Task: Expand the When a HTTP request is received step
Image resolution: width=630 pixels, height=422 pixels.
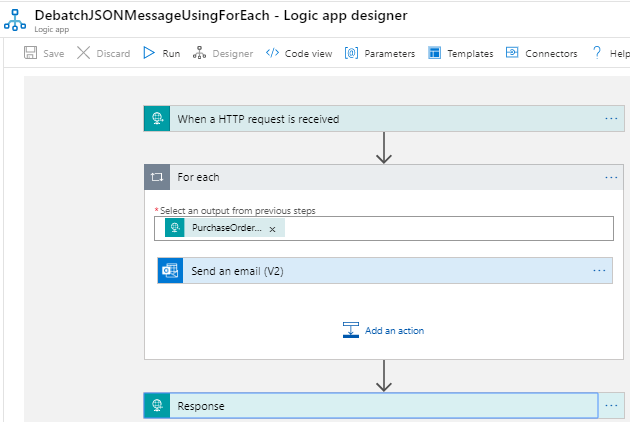Action: click(384, 119)
